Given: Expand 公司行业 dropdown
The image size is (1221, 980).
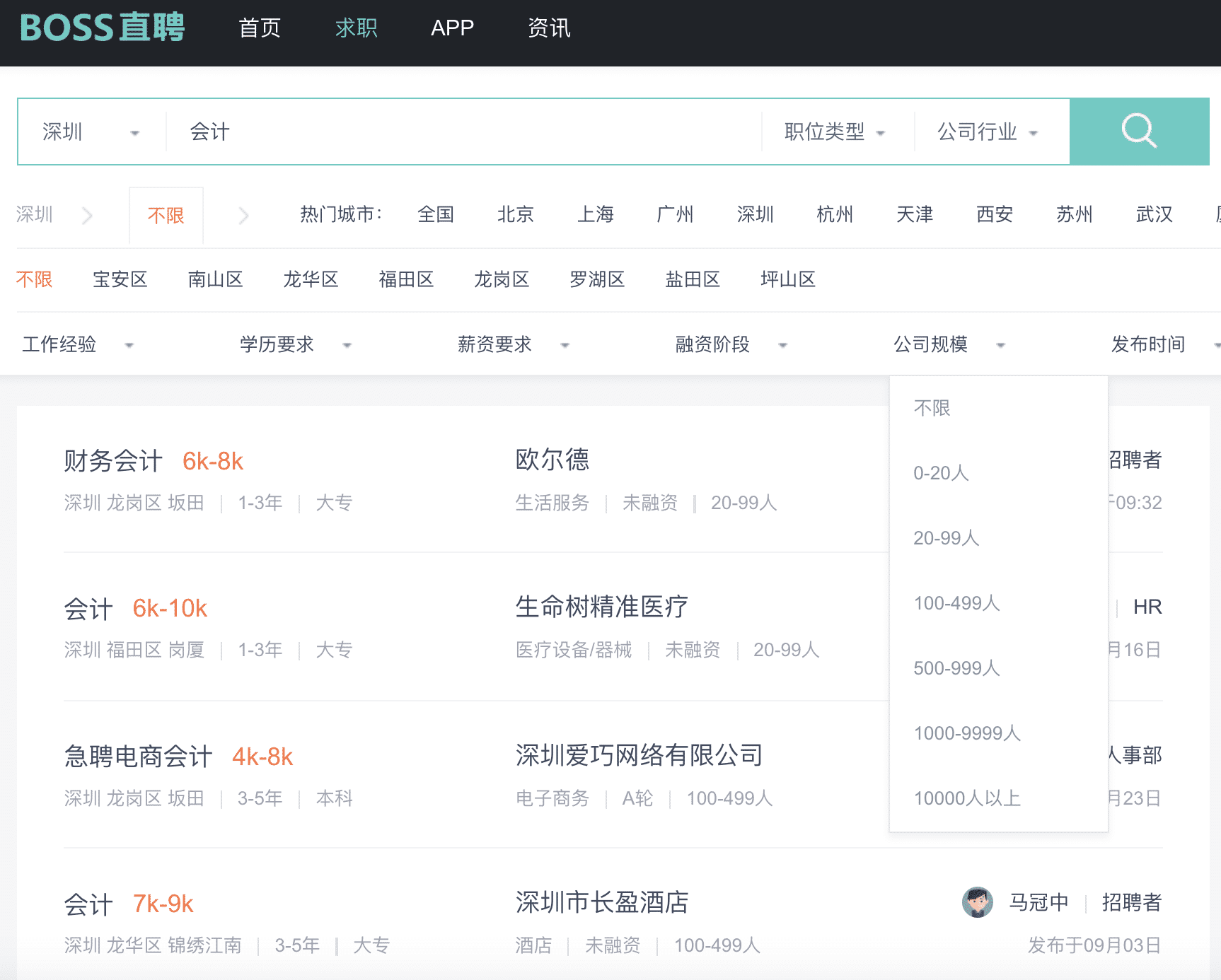Looking at the screenshot, I should click(x=988, y=132).
